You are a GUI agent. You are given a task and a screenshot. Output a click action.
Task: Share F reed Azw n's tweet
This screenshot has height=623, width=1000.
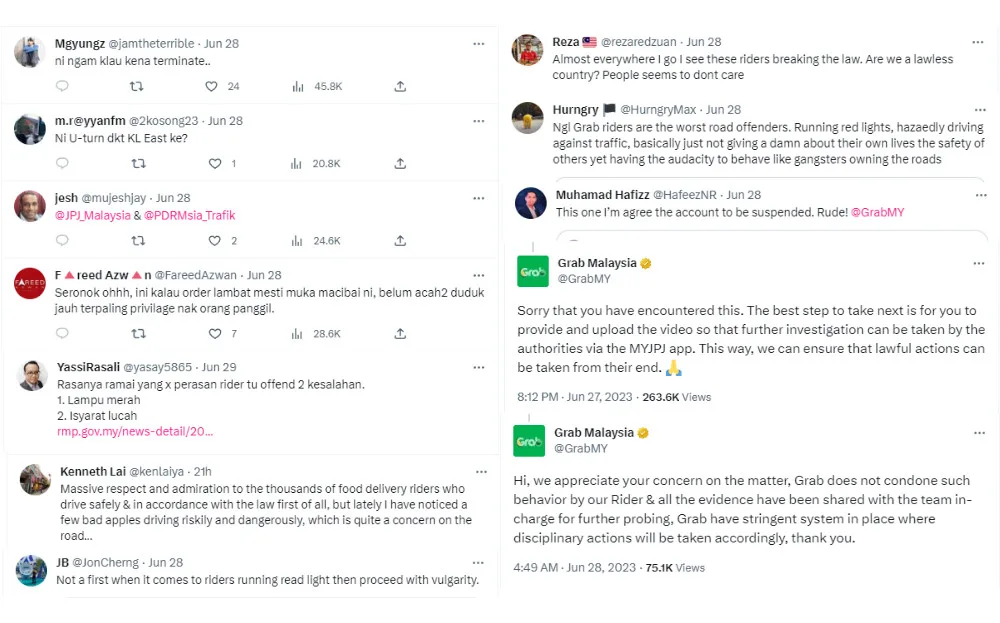(x=400, y=334)
